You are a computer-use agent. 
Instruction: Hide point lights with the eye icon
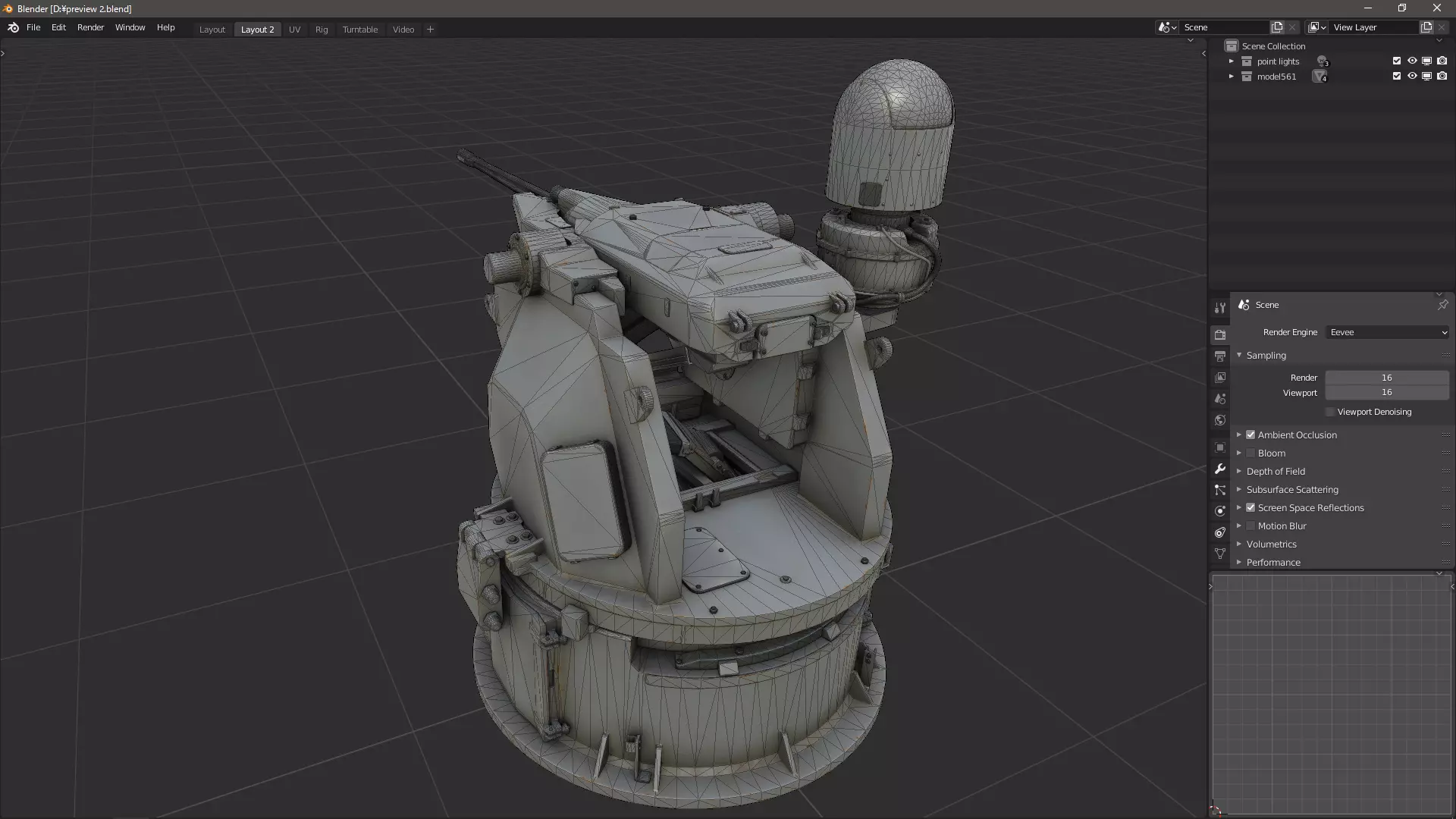click(x=1412, y=61)
